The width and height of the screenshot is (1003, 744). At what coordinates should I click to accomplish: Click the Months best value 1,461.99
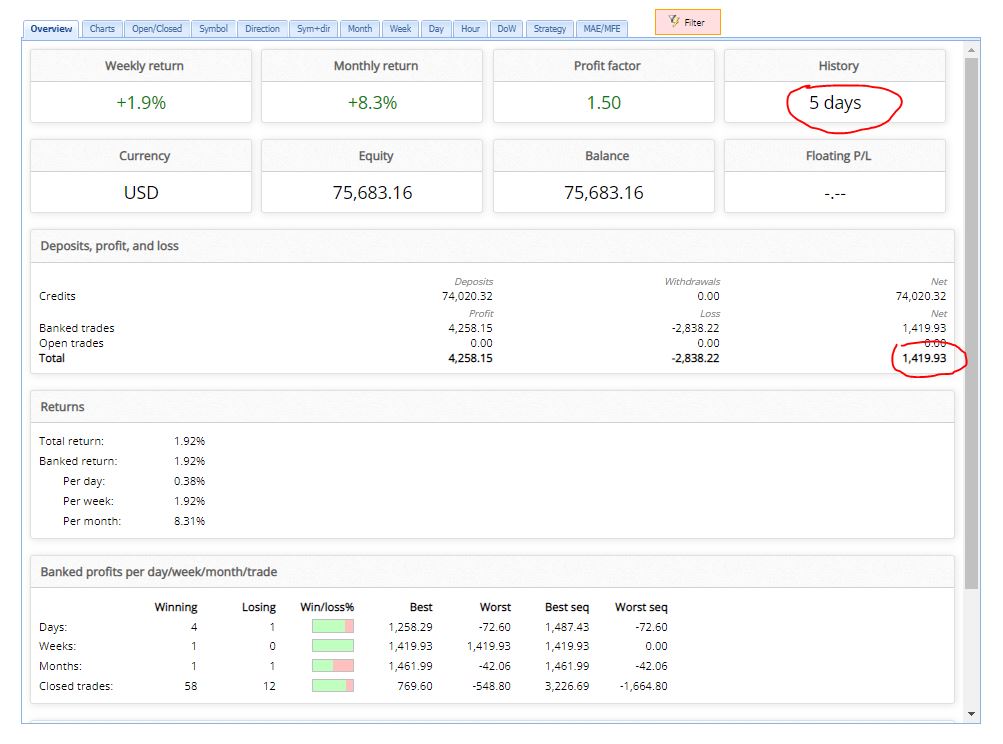(x=410, y=666)
